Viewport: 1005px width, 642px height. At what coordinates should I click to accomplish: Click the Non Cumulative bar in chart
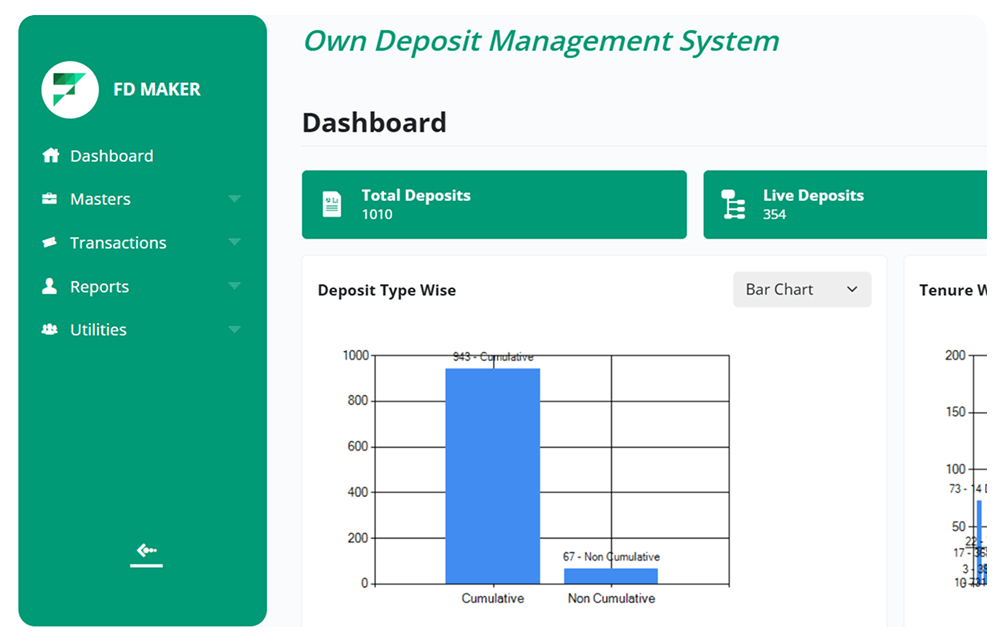coord(611,576)
